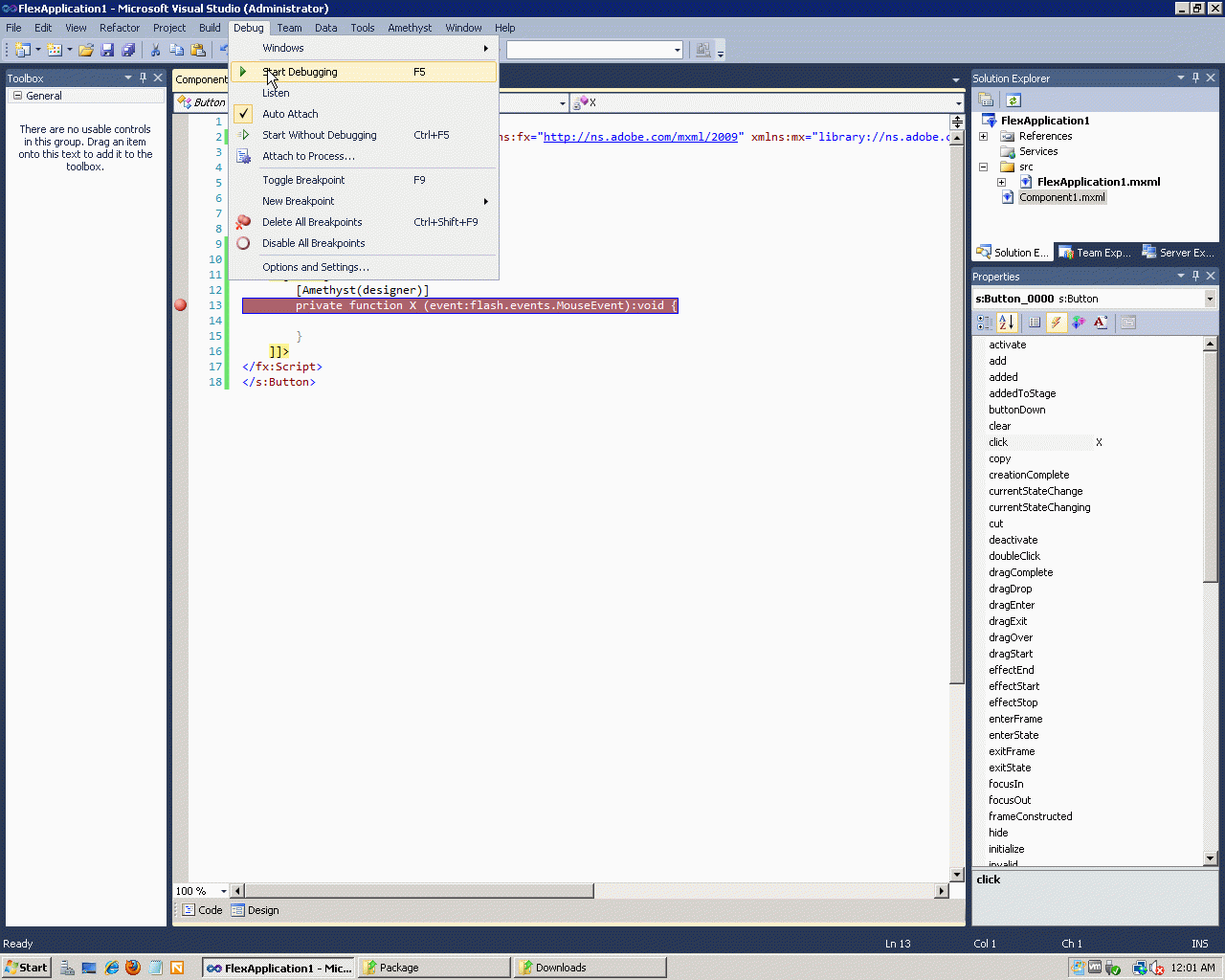Click the Cut scissors toolbar icon
This screenshot has height=980, width=1225.
tap(156, 50)
